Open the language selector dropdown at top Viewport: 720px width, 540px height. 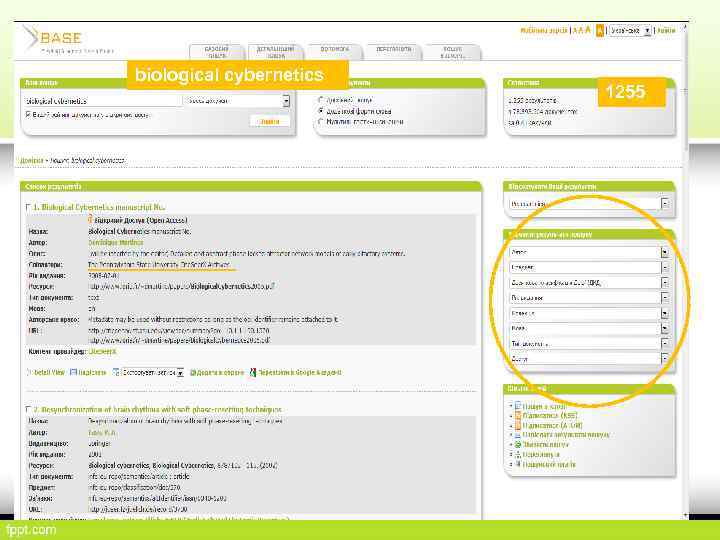(x=630, y=30)
